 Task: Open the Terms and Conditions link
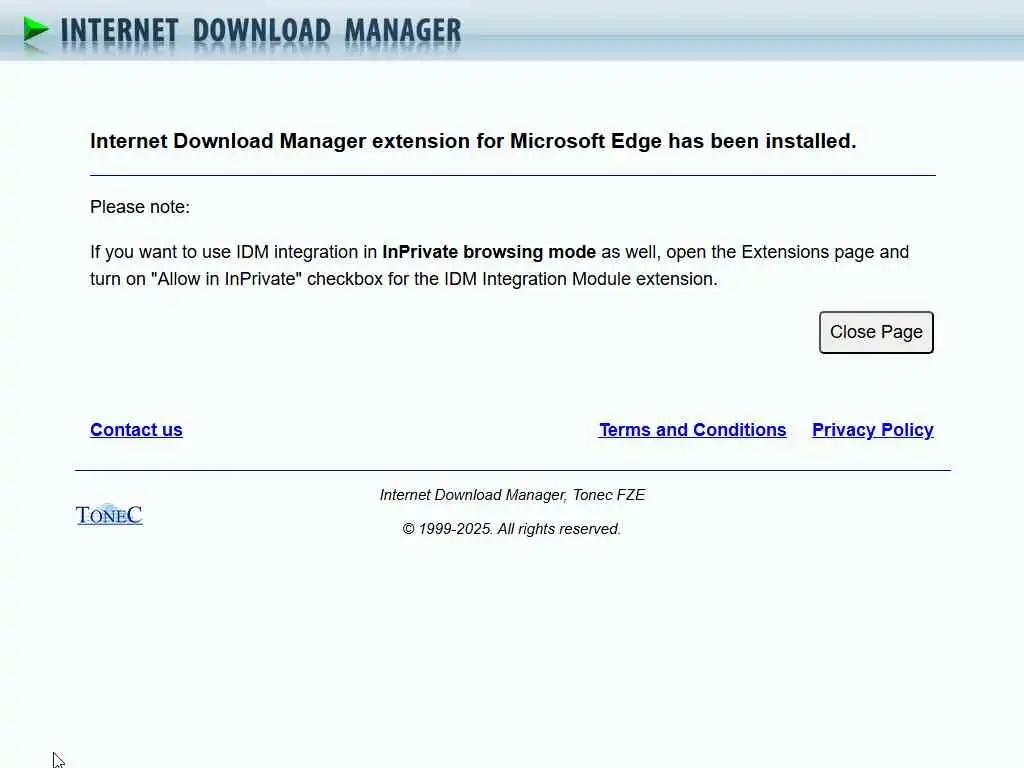[x=692, y=430]
